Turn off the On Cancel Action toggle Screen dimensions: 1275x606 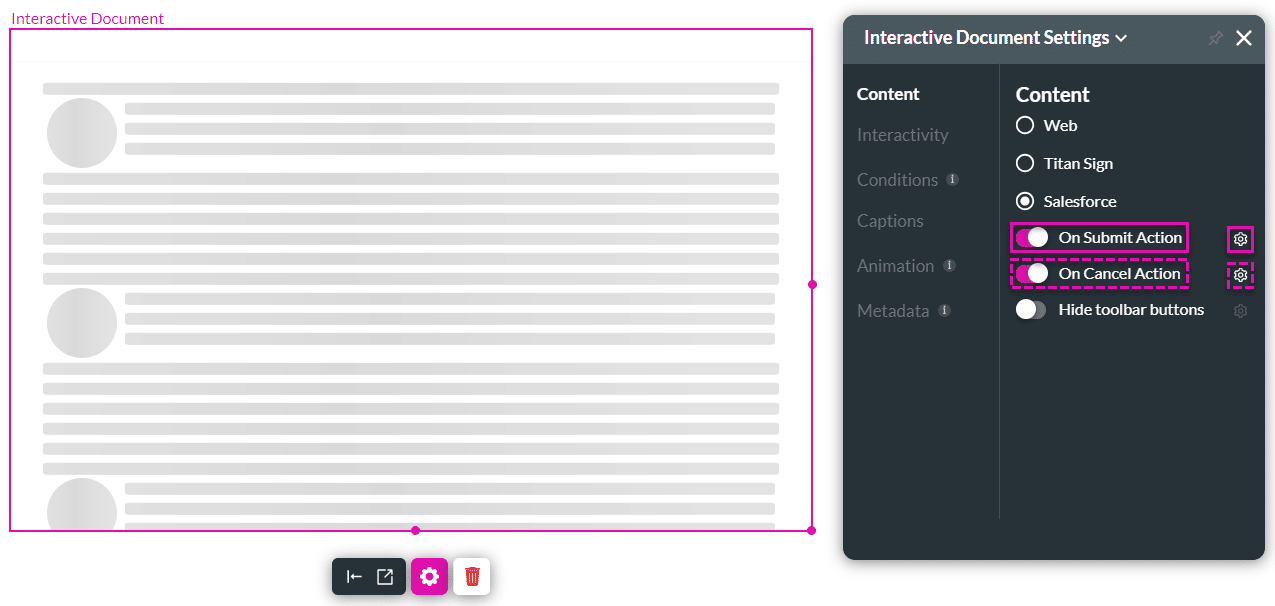click(1033, 273)
